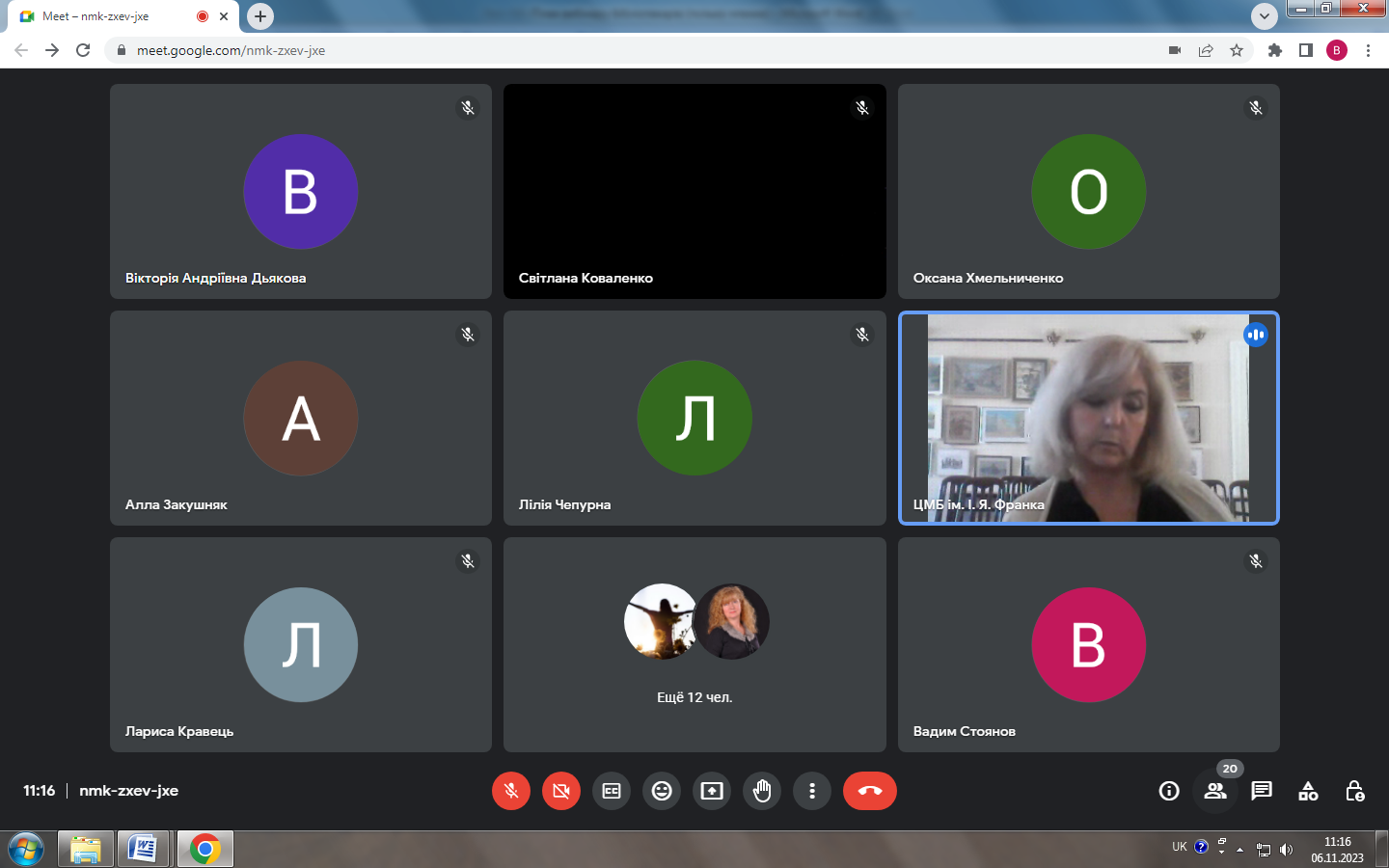Viewport: 1389px width, 868px height.
Task: Select the Meet nmk-zxev-jxe browser tab
Action: point(106,16)
